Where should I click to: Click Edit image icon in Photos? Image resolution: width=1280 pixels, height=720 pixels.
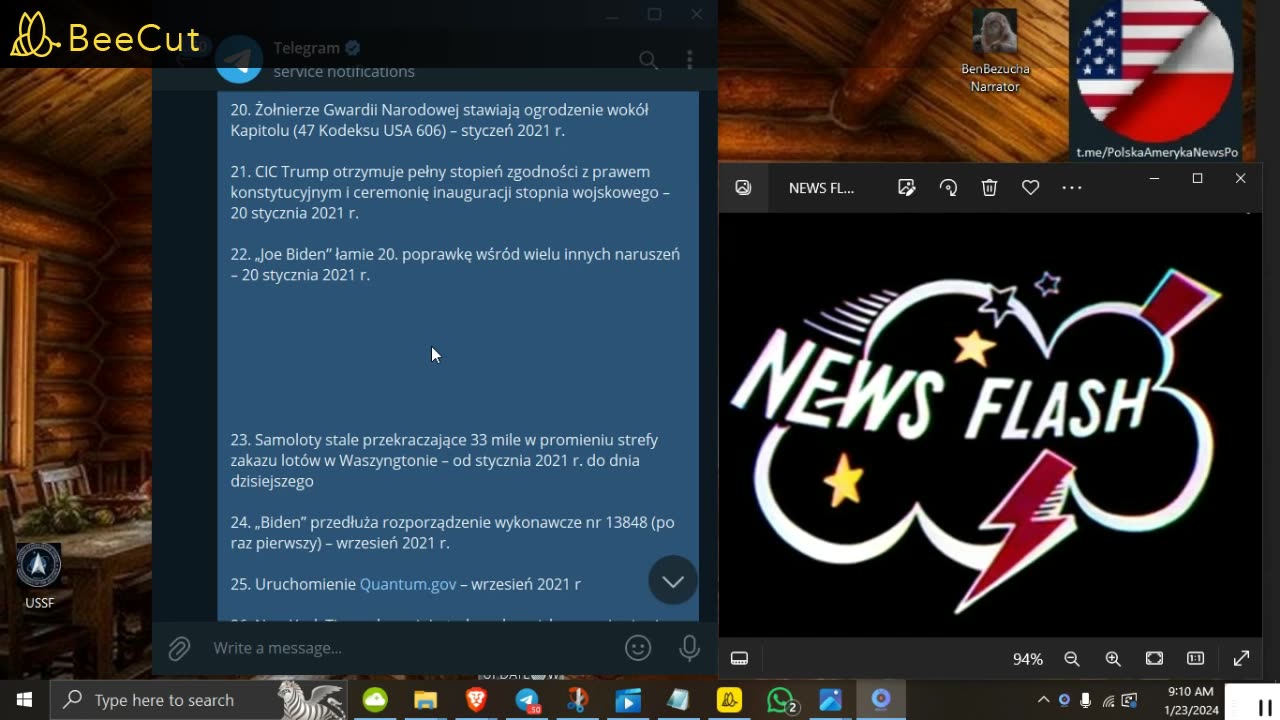pyautogui.click(x=907, y=187)
